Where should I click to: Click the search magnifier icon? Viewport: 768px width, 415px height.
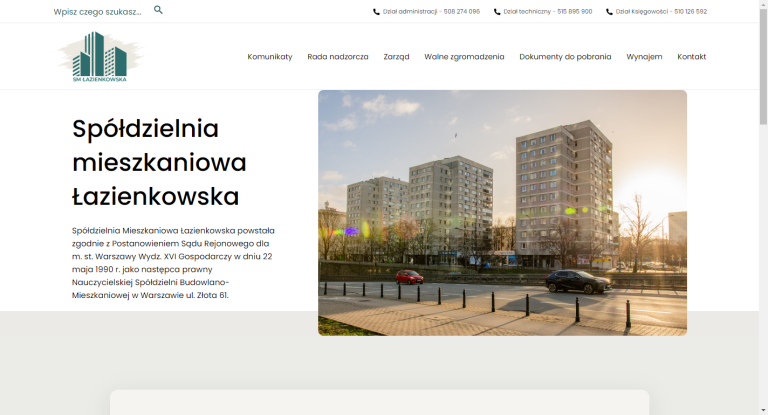(158, 10)
